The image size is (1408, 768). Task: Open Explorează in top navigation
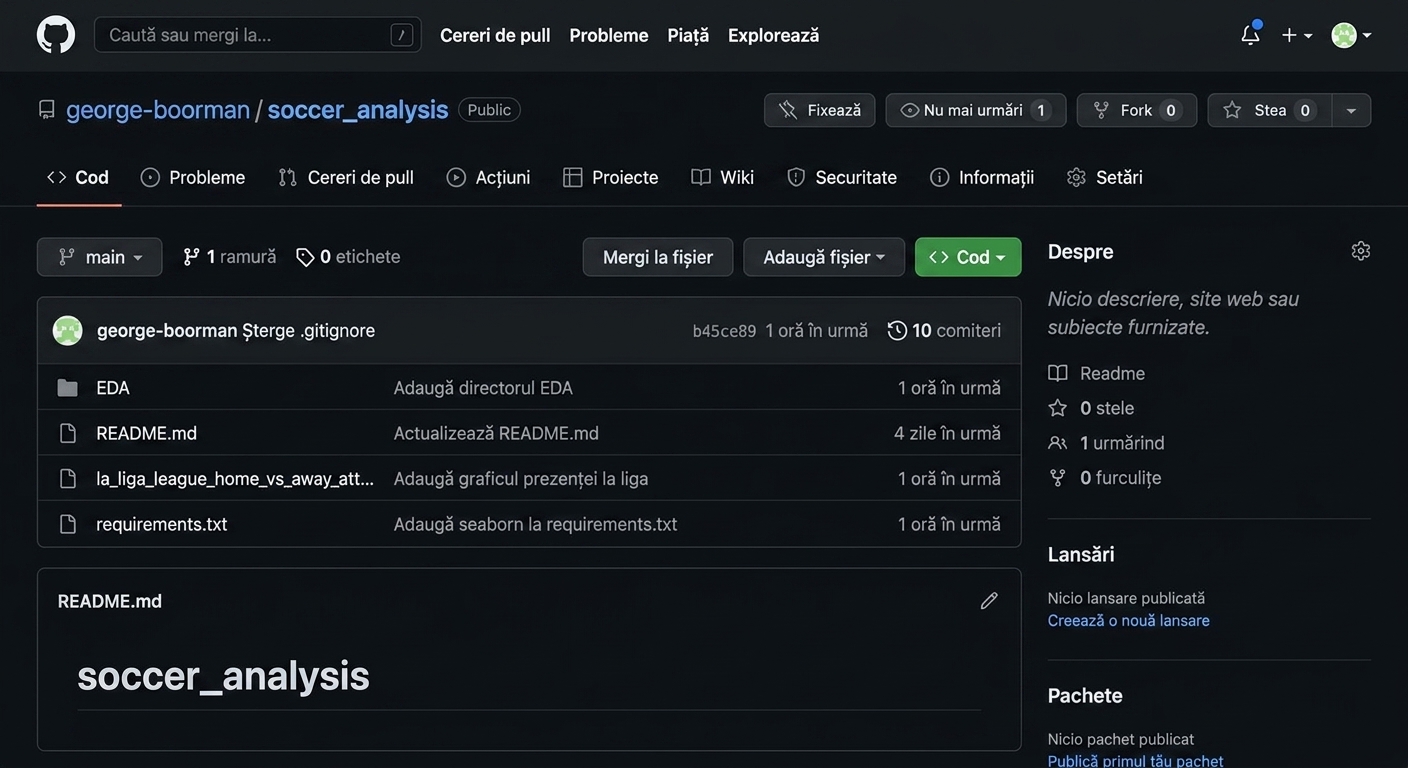pos(774,35)
